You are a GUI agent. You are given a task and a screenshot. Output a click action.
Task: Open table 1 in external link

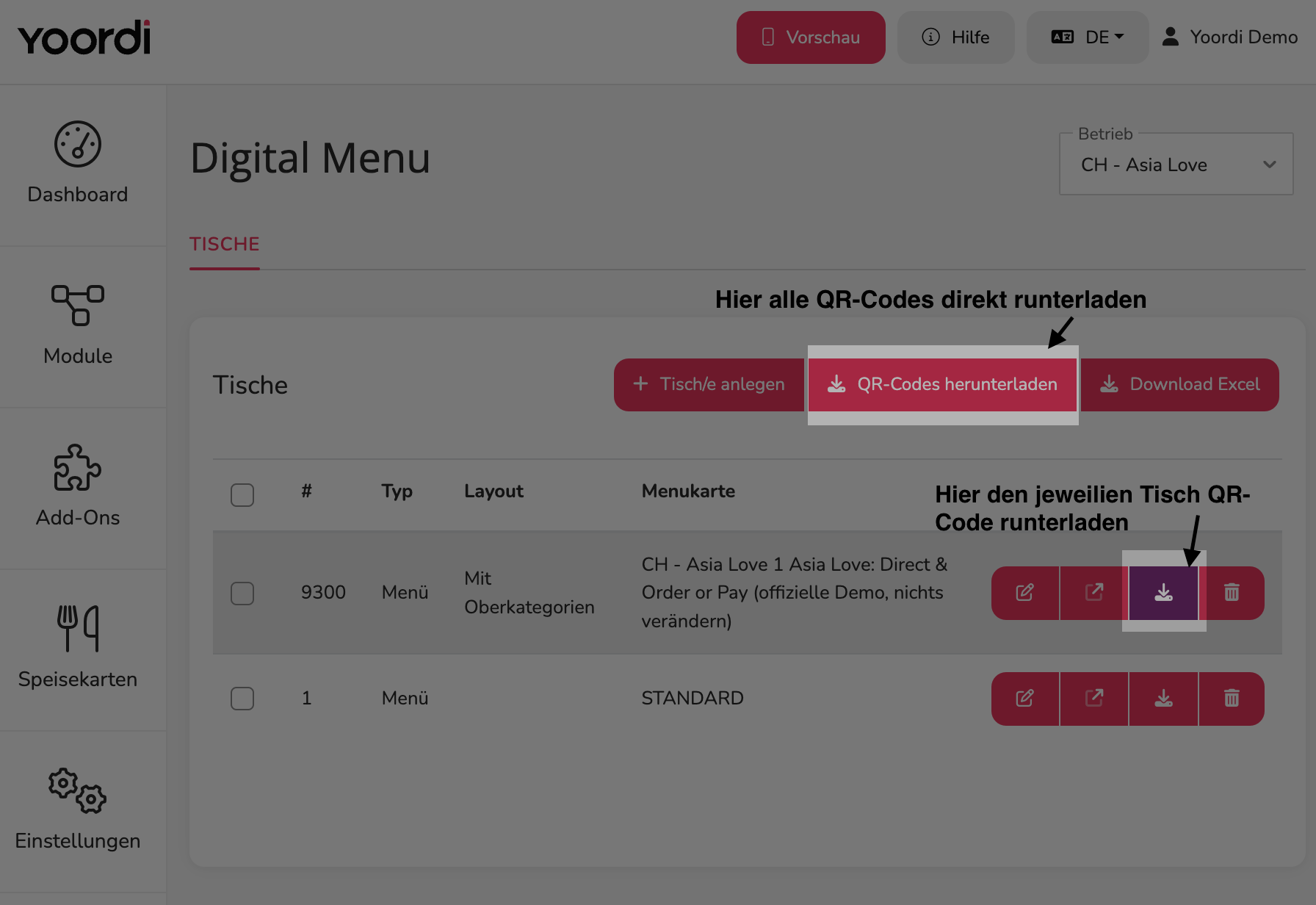[x=1094, y=699]
